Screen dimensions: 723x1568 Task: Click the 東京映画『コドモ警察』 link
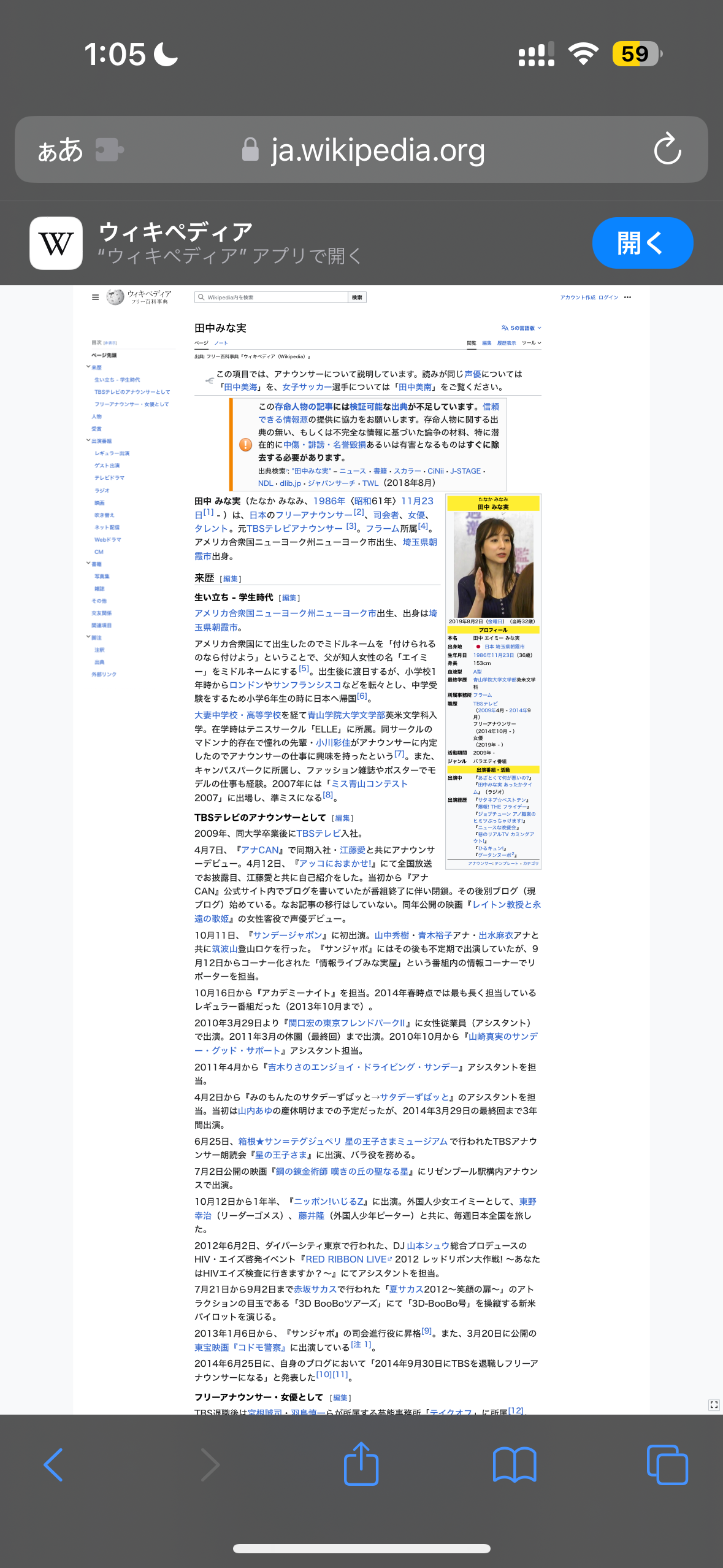240,1348
